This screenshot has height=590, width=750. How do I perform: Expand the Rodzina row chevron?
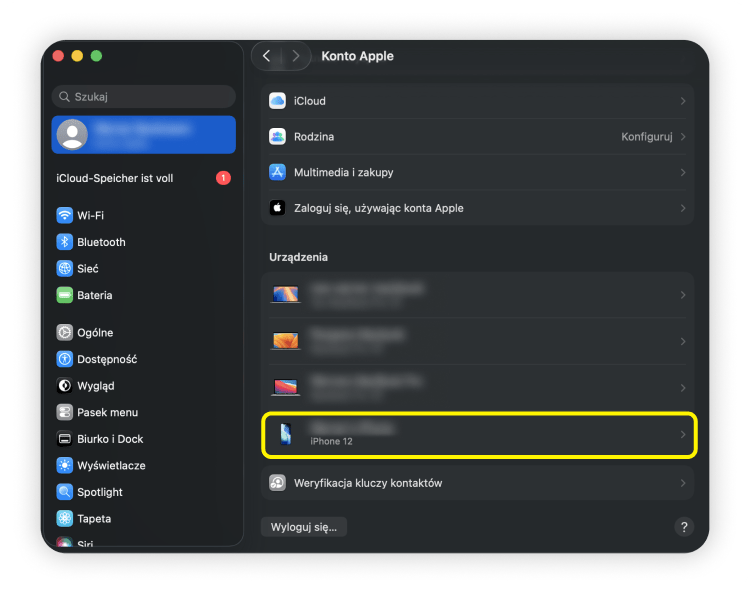(x=683, y=137)
